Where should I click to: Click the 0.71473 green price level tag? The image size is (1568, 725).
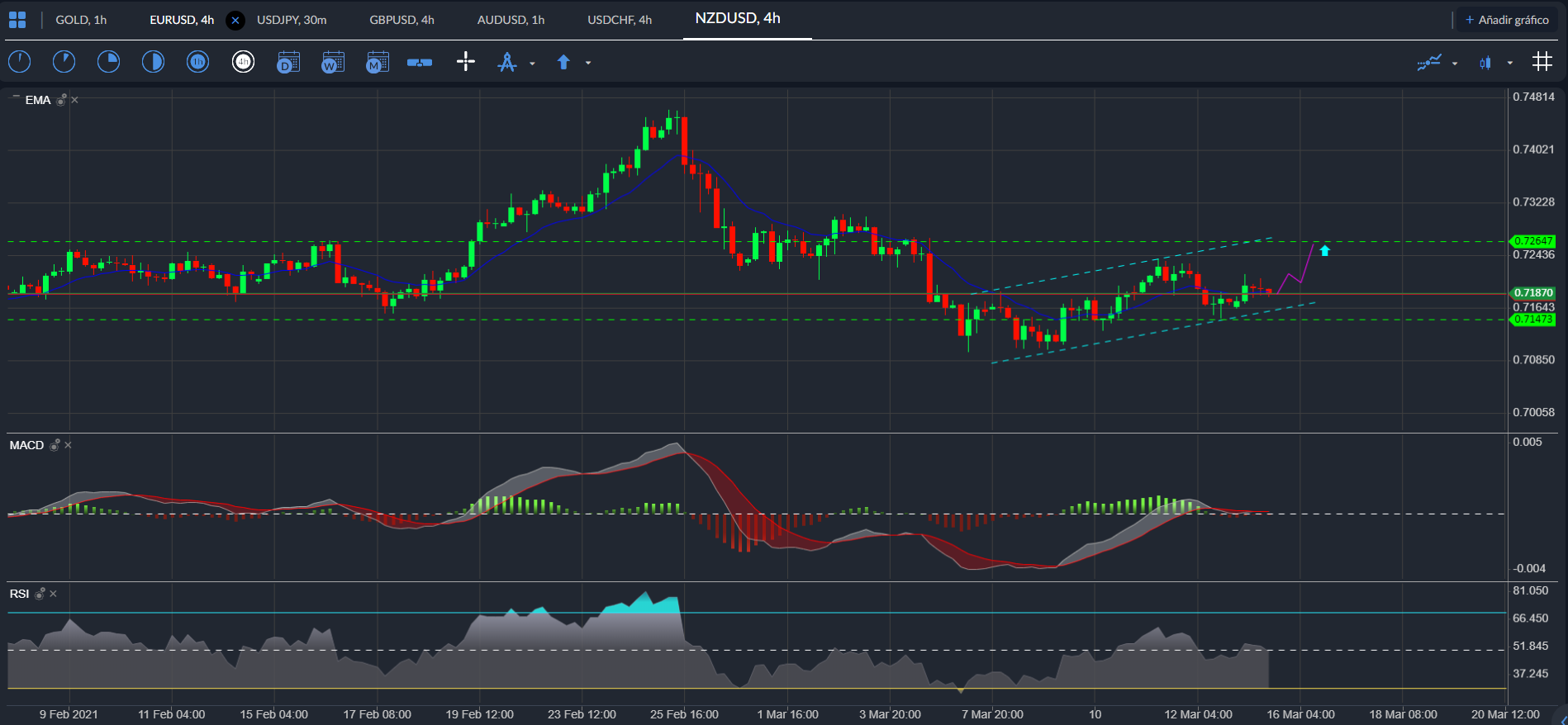[1532, 320]
